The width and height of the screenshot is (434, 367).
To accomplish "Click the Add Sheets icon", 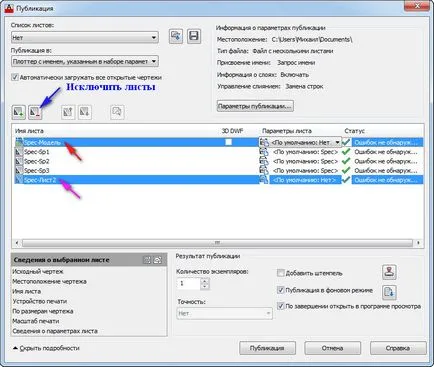I will pos(19,112).
